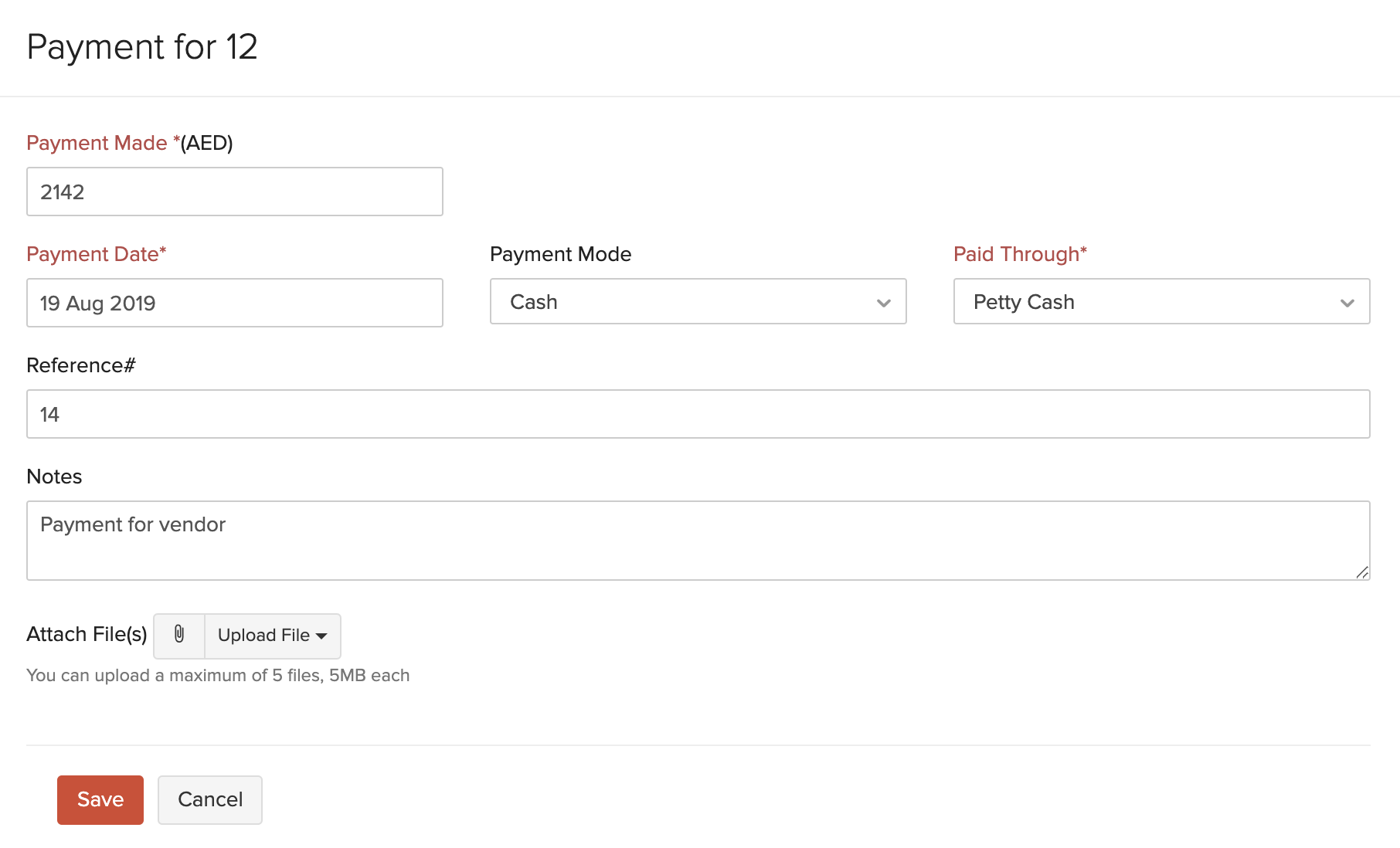This screenshot has height=848, width=1400.
Task: Cancel the payment form
Action: point(209,799)
